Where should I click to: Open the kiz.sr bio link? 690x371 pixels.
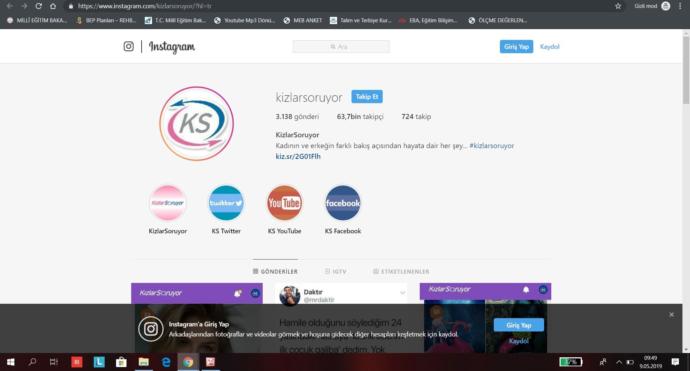click(298, 156)
